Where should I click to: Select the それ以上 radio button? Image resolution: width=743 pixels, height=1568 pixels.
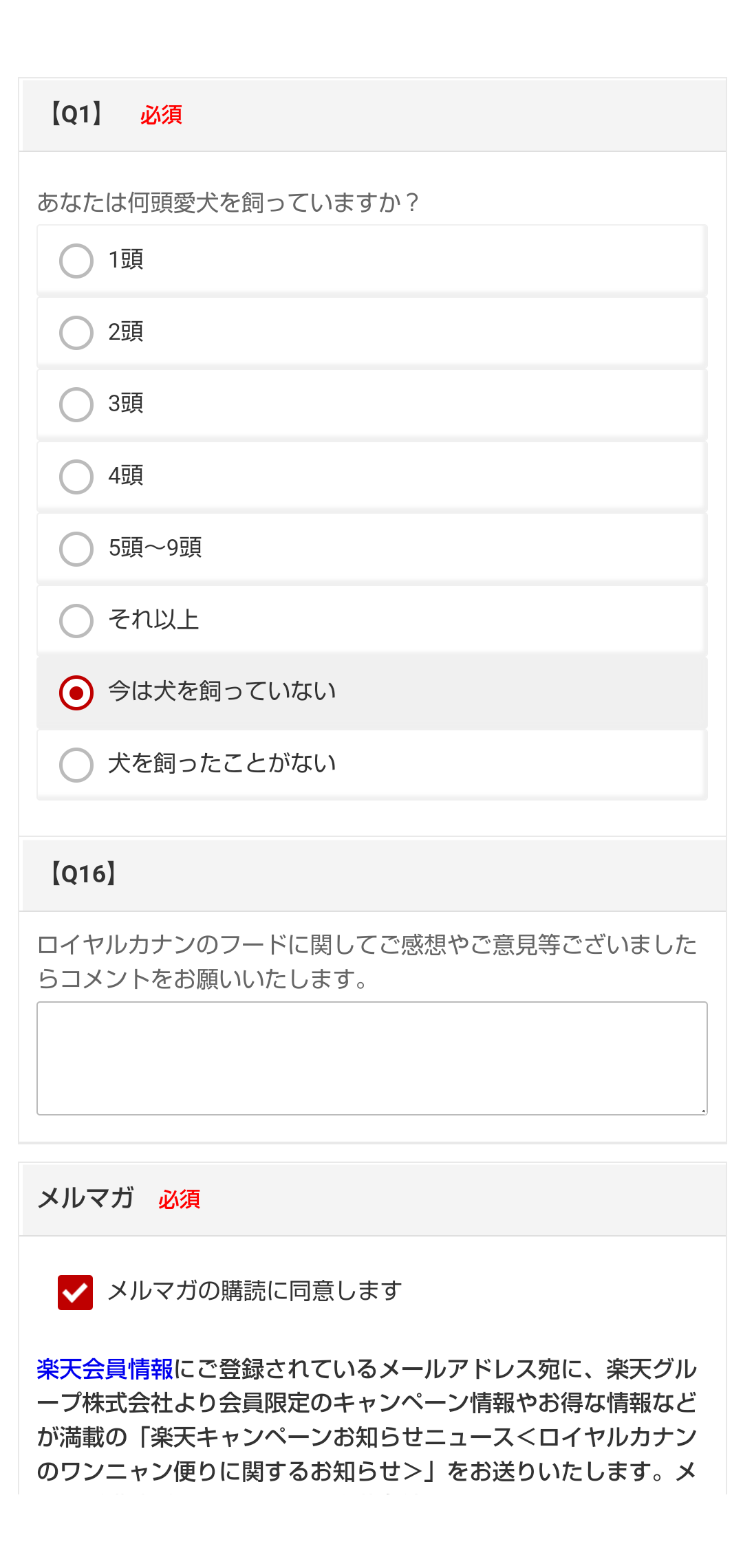pos(76,621)
